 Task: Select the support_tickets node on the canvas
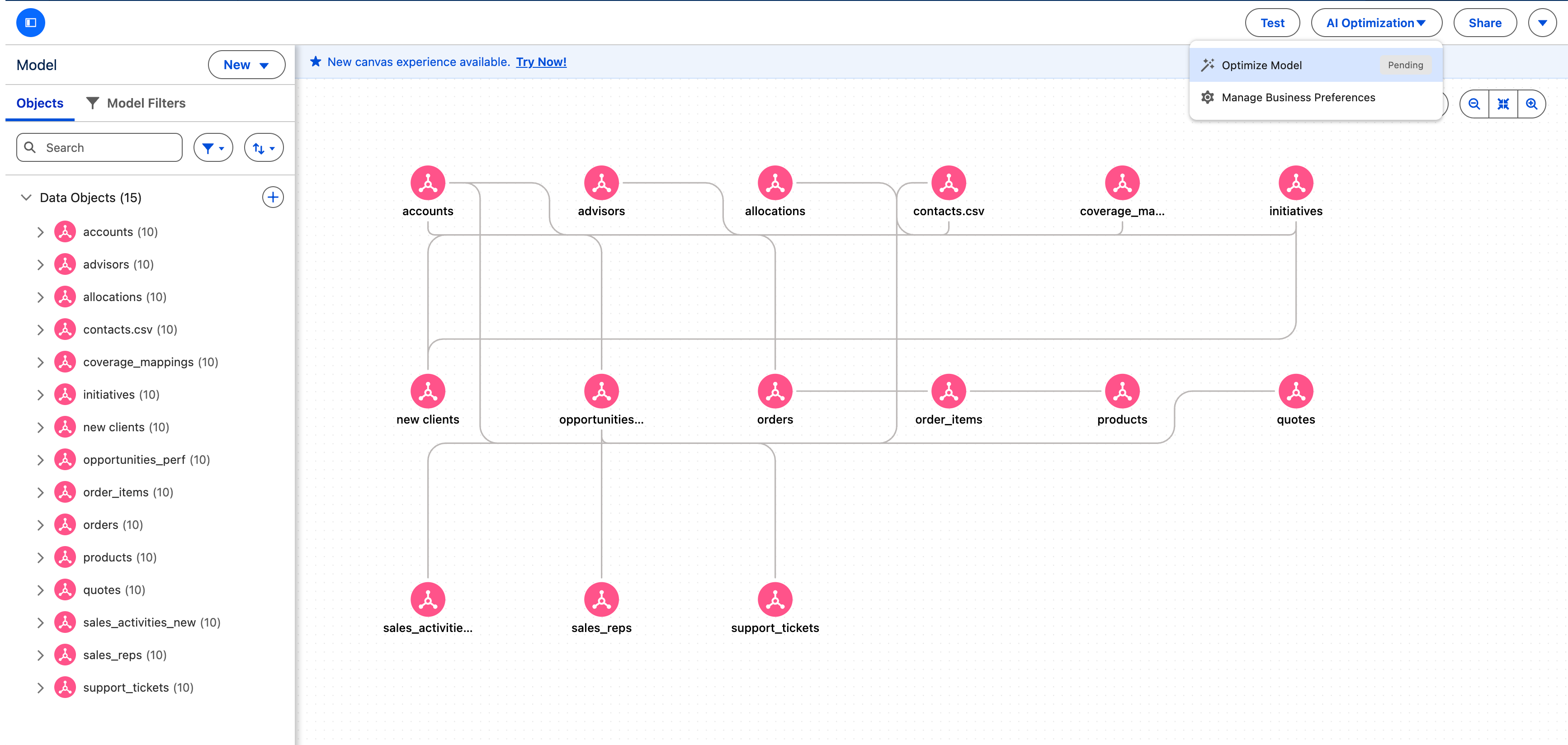coord(775,599)
